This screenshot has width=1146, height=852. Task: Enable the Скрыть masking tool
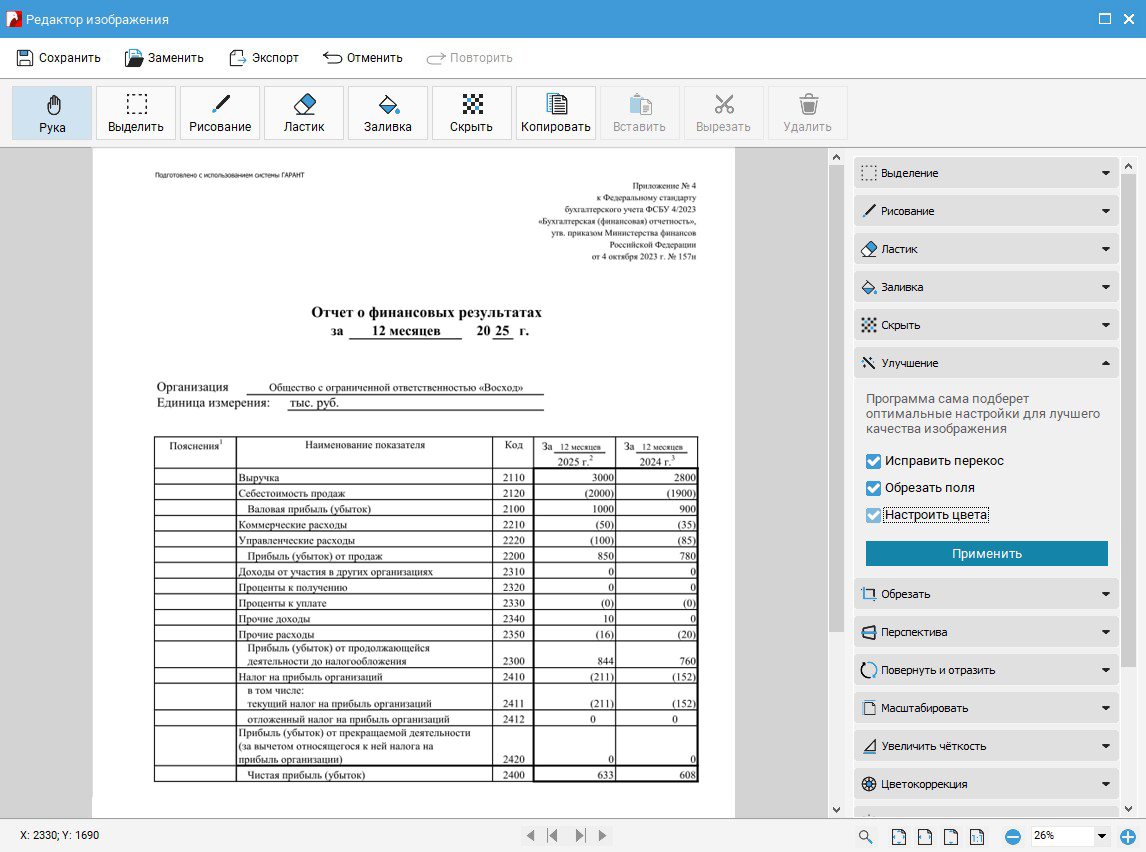[x=471, y=112]
